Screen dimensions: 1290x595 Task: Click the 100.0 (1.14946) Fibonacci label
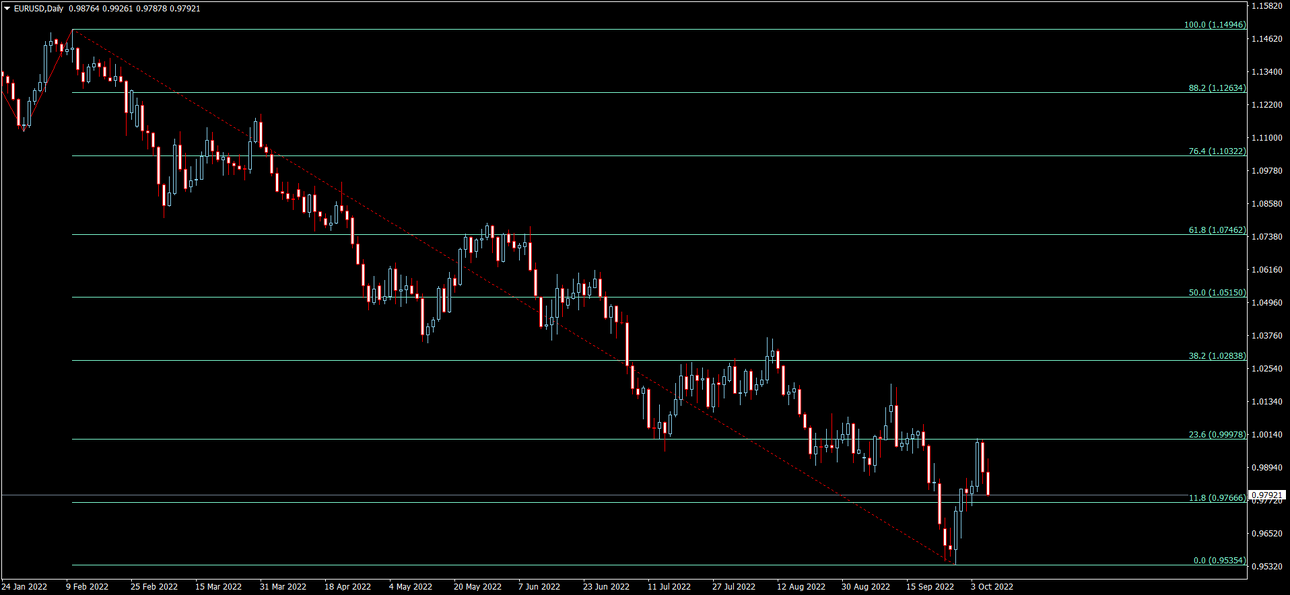(x=1214, y=25)
